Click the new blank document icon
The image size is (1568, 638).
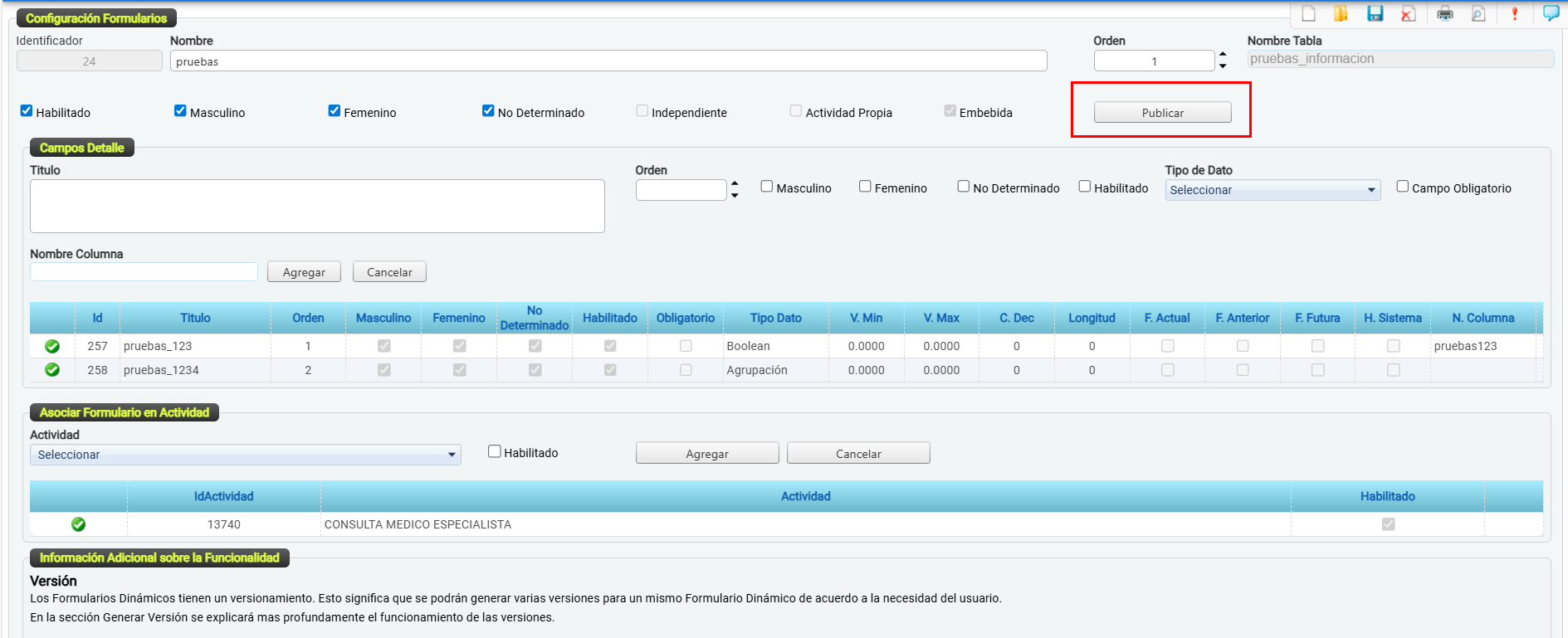(1308, 13)
